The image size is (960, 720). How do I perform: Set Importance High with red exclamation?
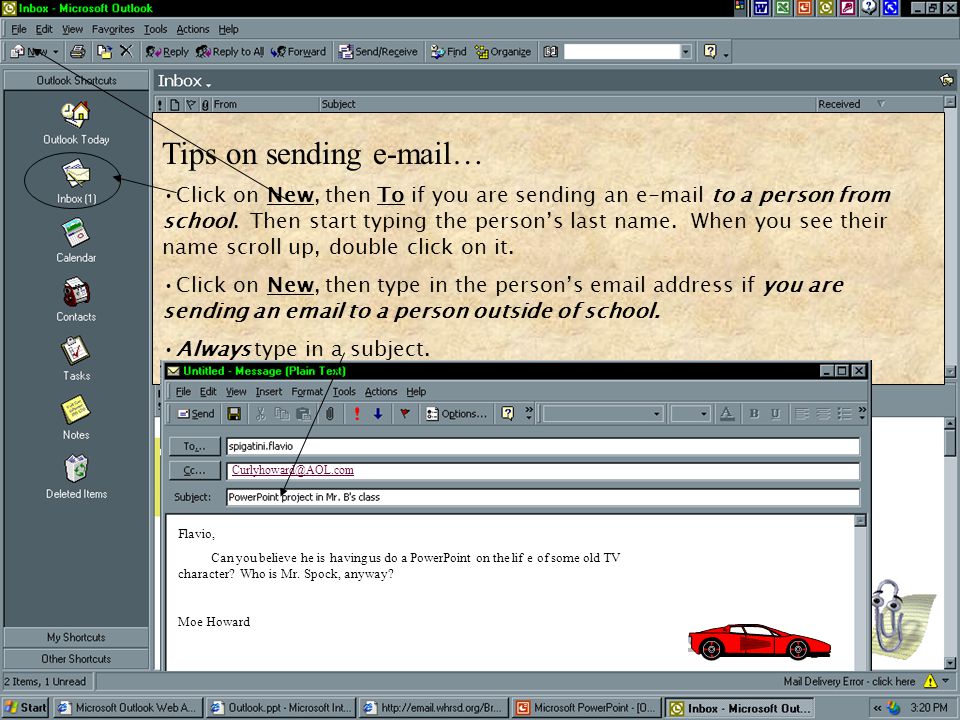[356, 414]
